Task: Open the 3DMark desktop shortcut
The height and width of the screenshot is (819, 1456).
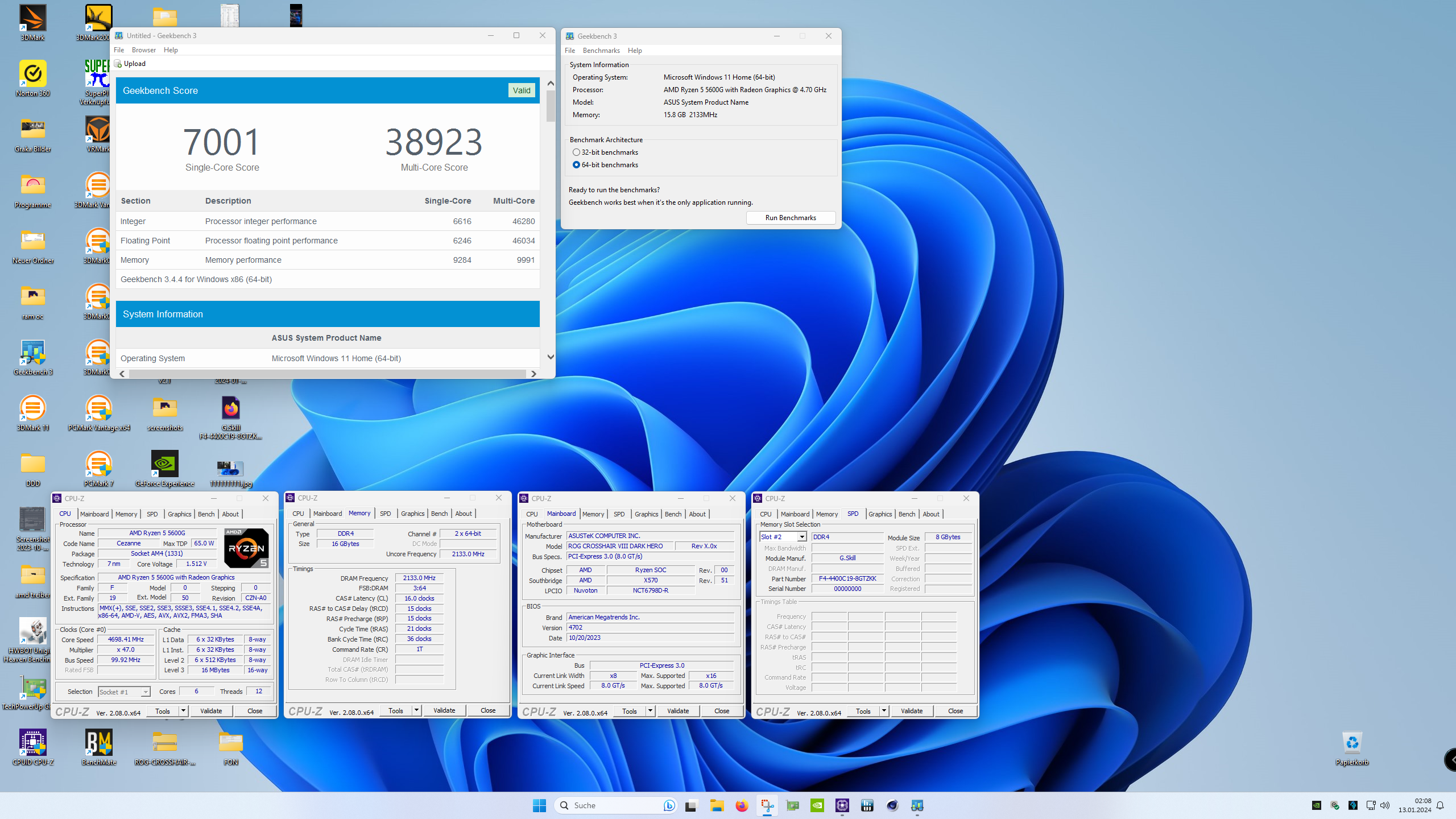Action: click(32, 23)
